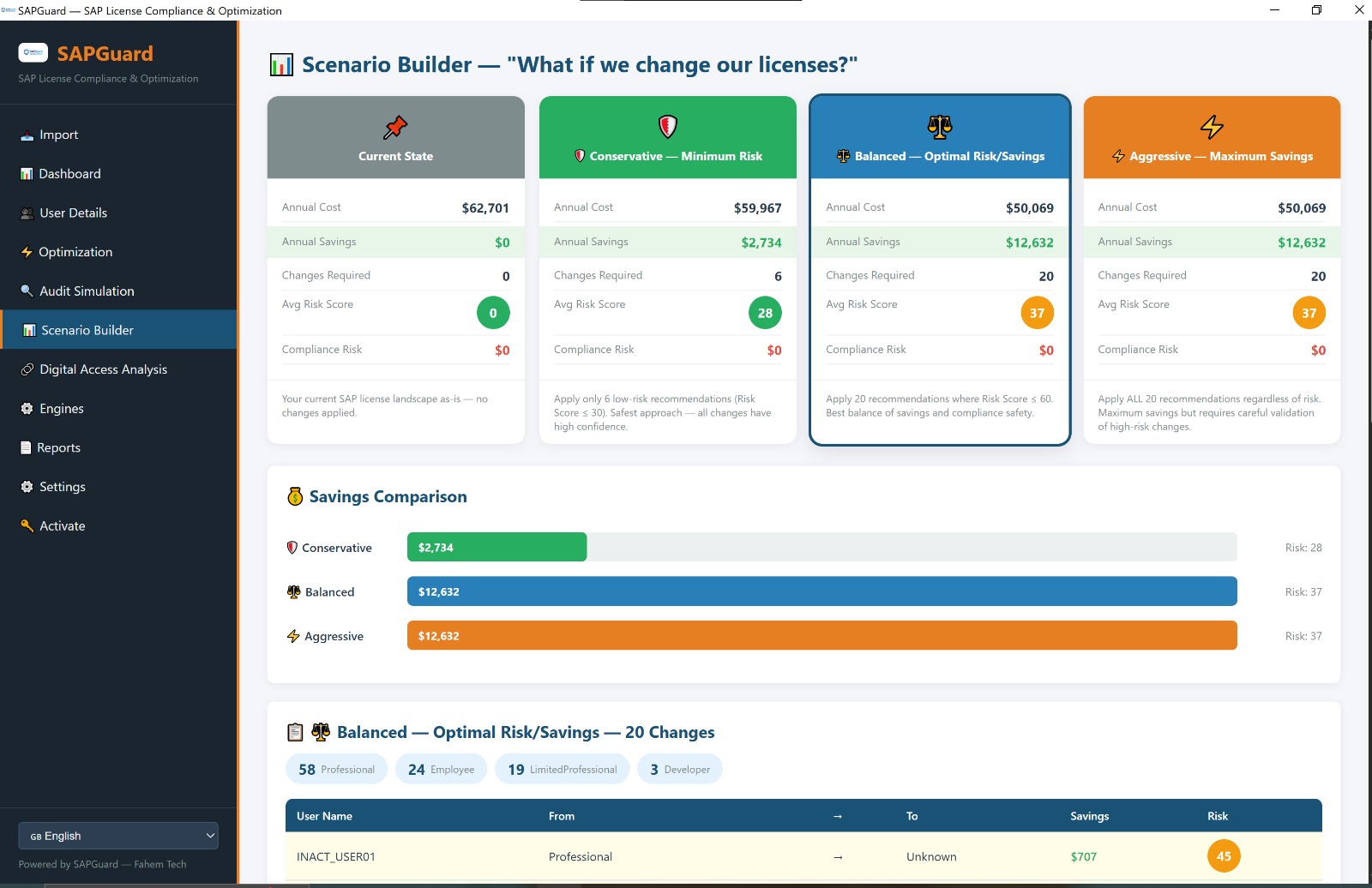Viewport: 1372px width, 888px height.
Task: Click the Engines gear icon
Action: (x=27, y=409)
